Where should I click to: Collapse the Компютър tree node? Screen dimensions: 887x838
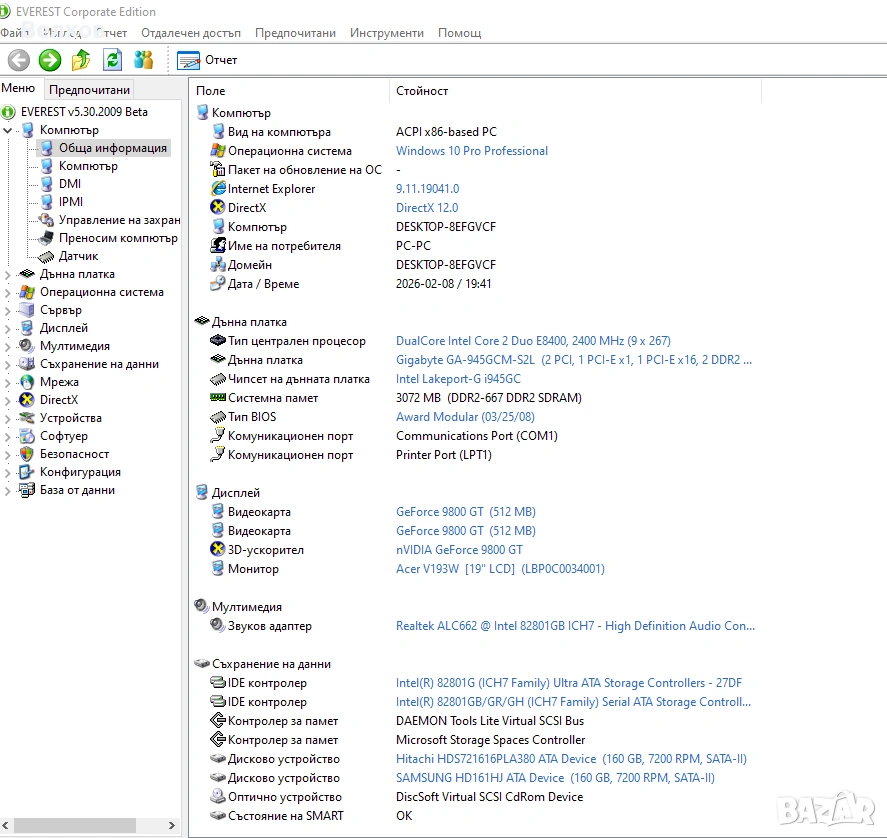pos(8,130)
